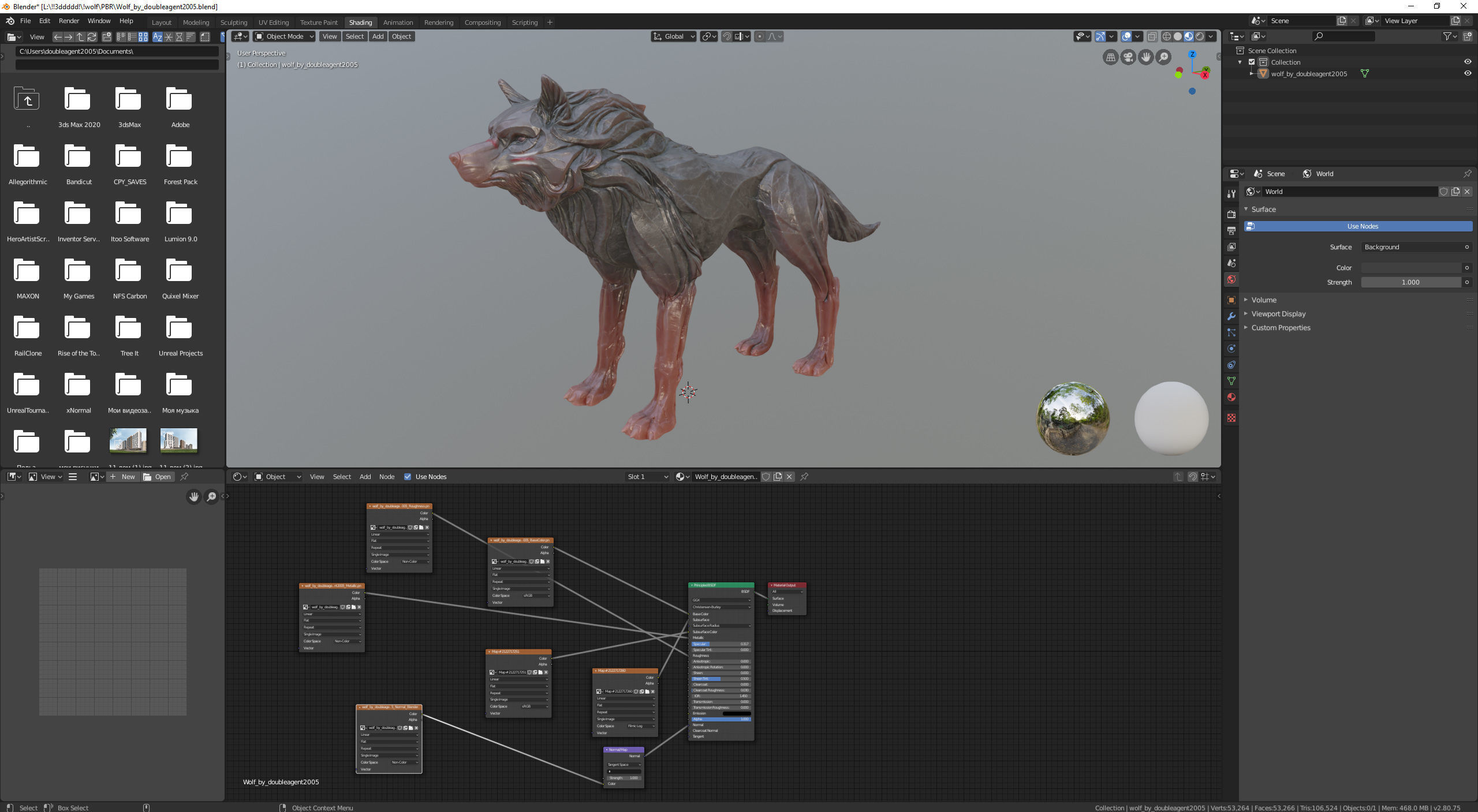Screen dimensions: 1478x812
Task: Open the Physics properties tab
Action: [x=1231, y=349]
